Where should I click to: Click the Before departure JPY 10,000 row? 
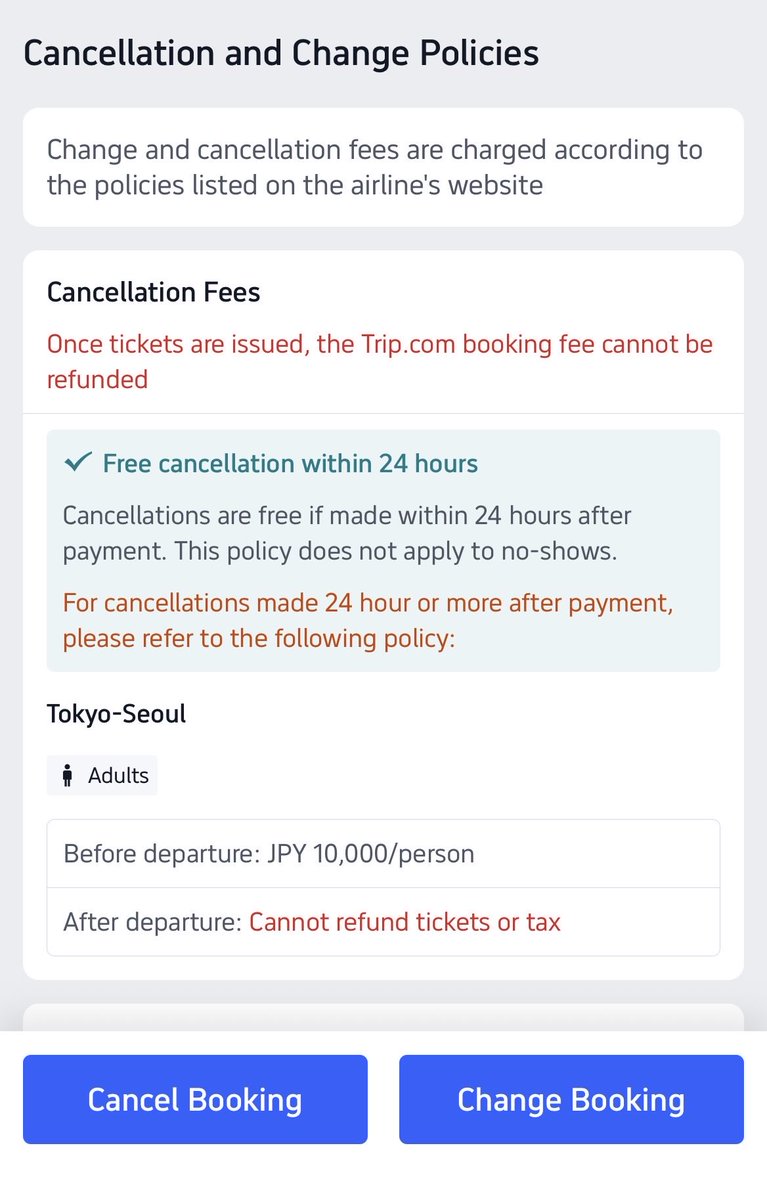click(383, 854)
